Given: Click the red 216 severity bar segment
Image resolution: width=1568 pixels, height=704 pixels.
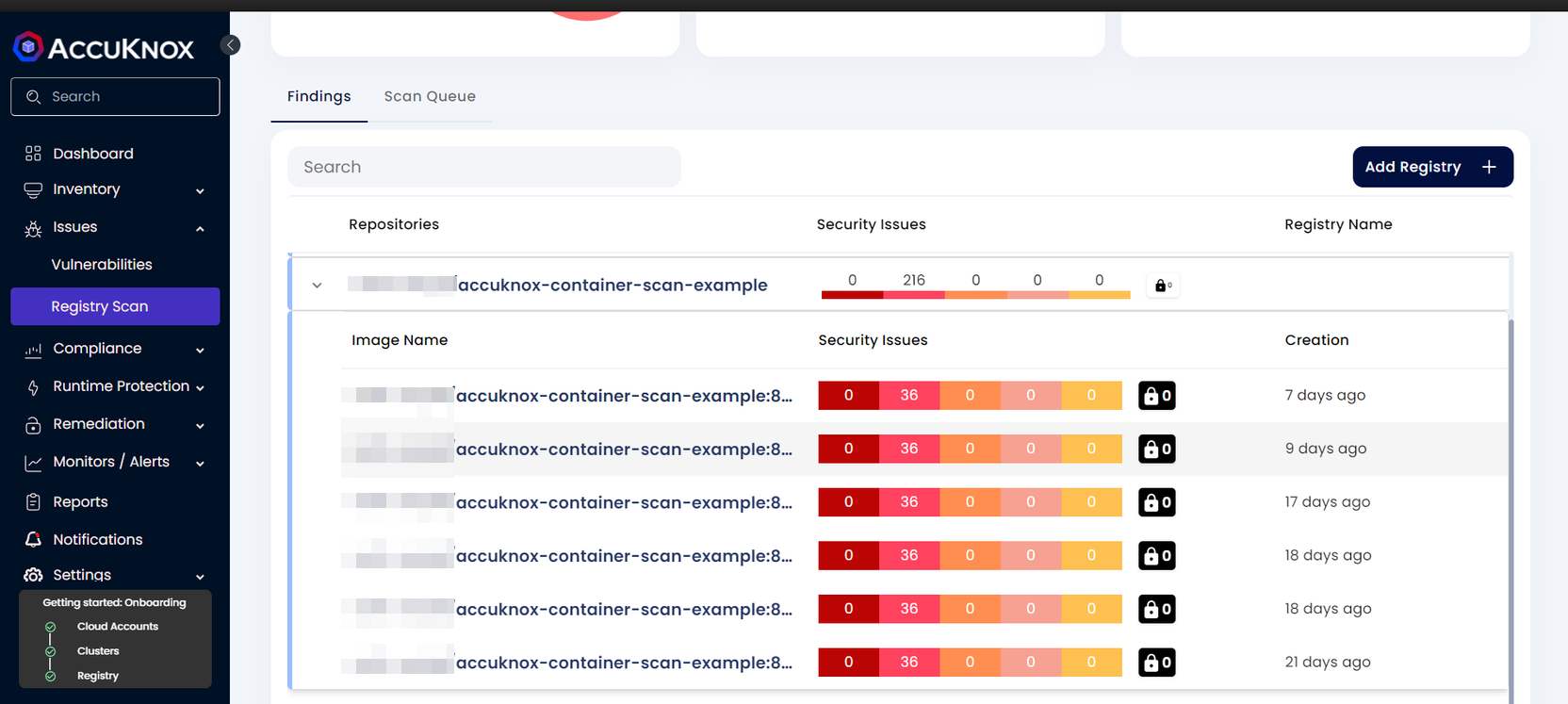Looking at the screenshot, I should [x=913, y=294].
